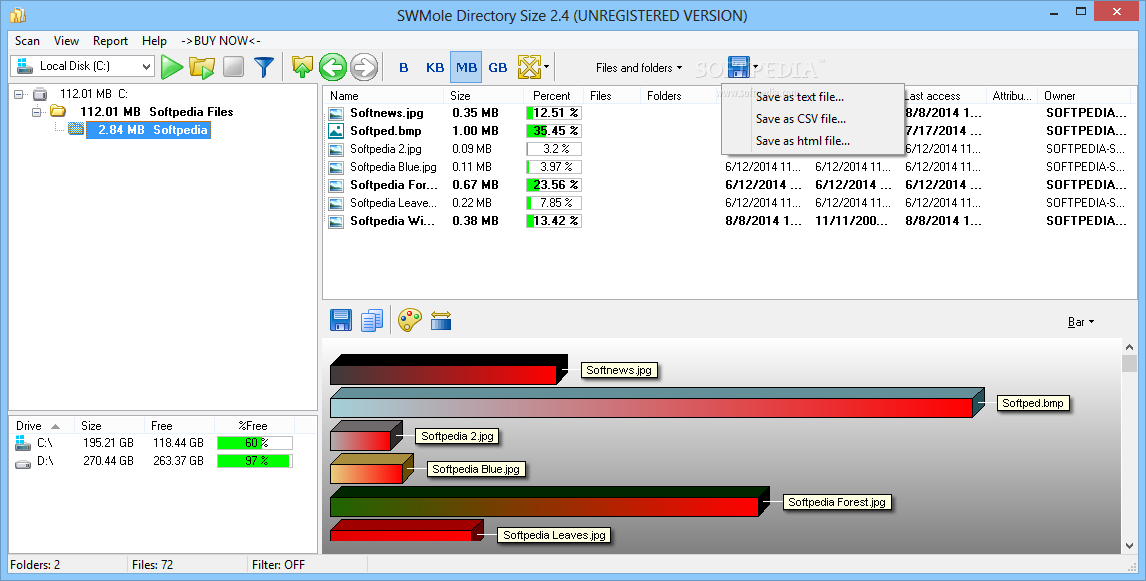Sort by Folders column header
1146x581 pixels.
(678, 96)
